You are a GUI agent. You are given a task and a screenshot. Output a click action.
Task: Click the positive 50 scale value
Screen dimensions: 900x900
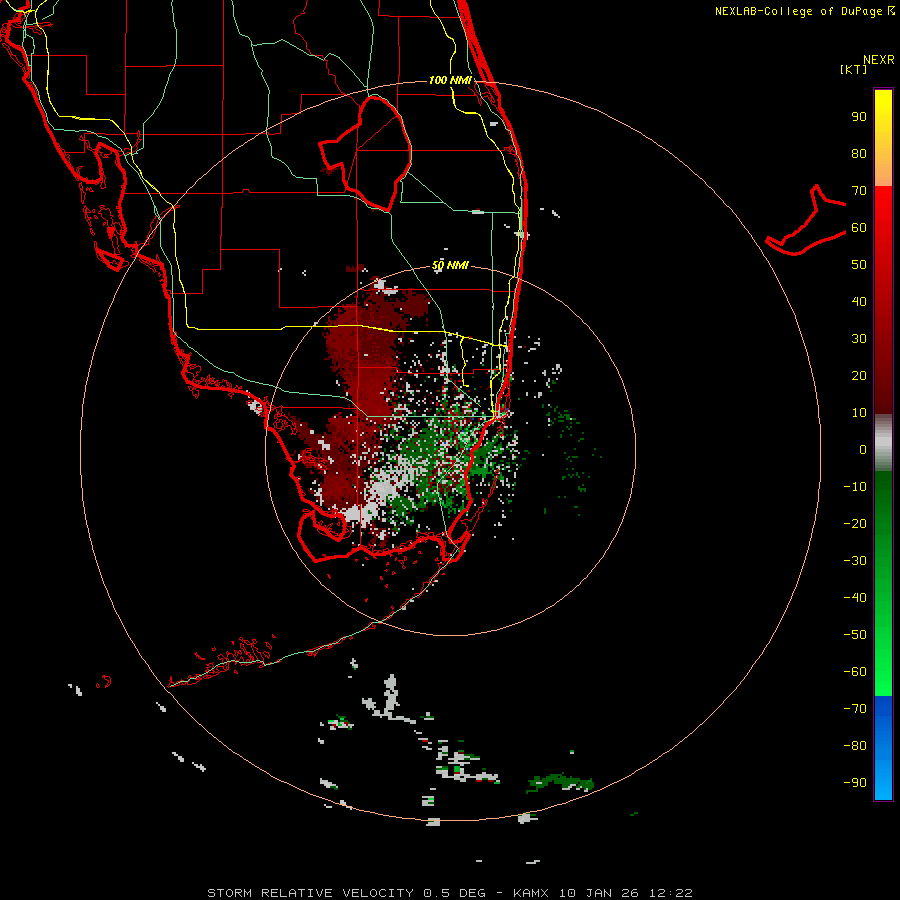click(x=859, y=265)
